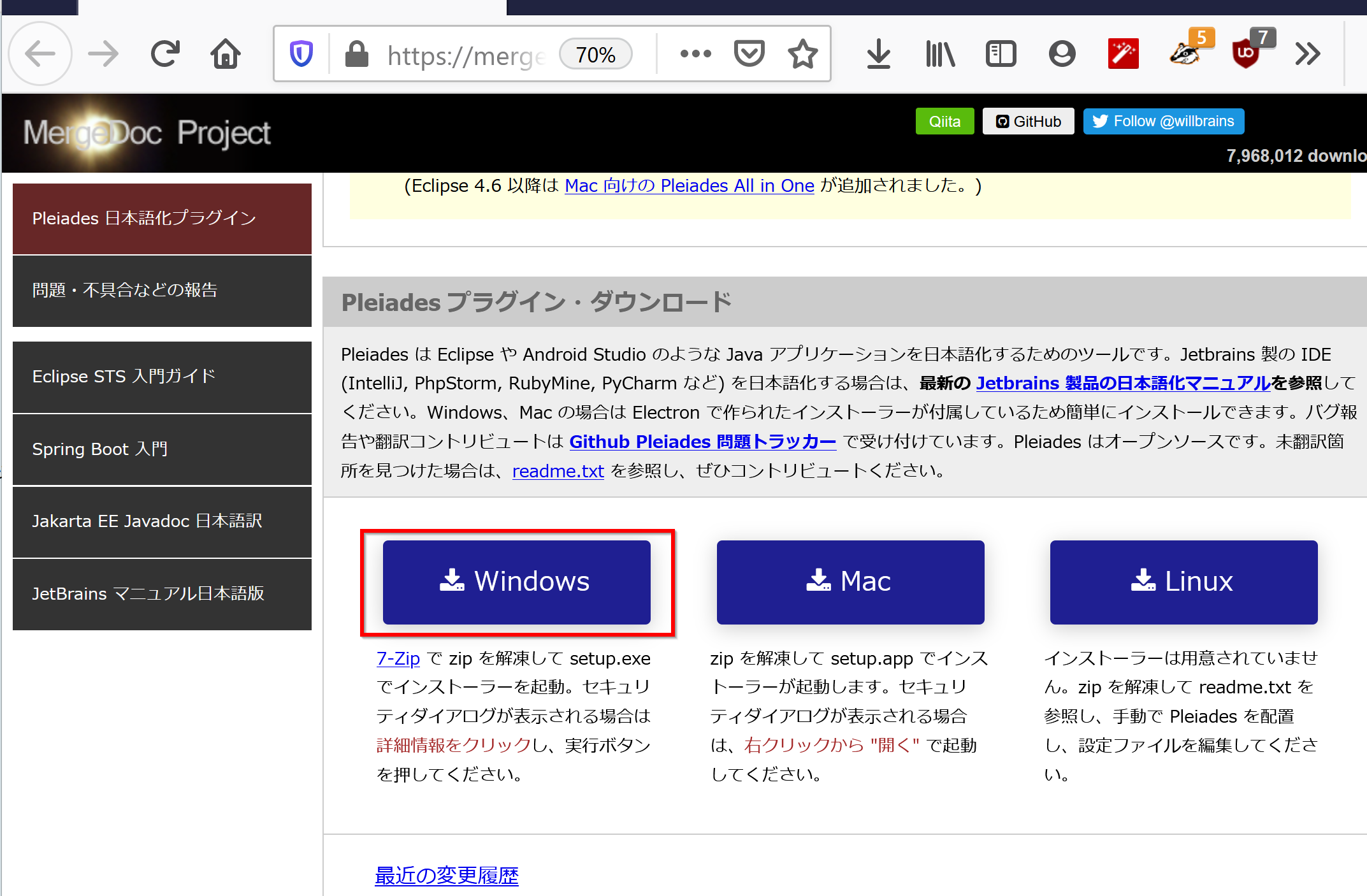Open Jakarta EE Javadoc 日本語訳
The height and width of the screenshot is (896, 1367).
(162, 521)
